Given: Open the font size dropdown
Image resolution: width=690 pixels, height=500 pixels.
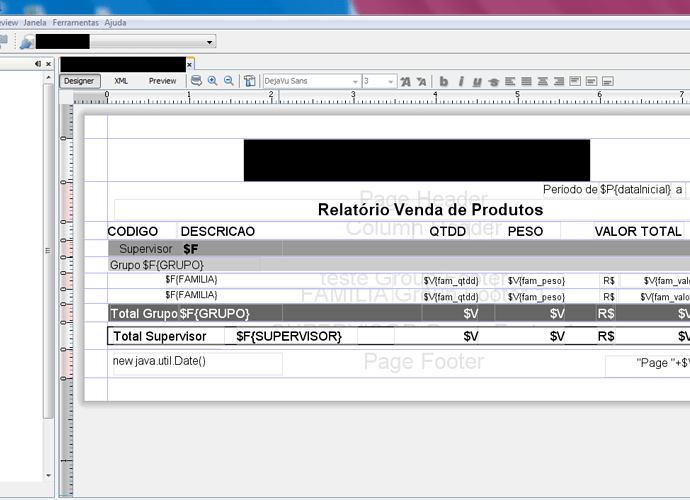Looking at the screenshot, I should 391,81.
